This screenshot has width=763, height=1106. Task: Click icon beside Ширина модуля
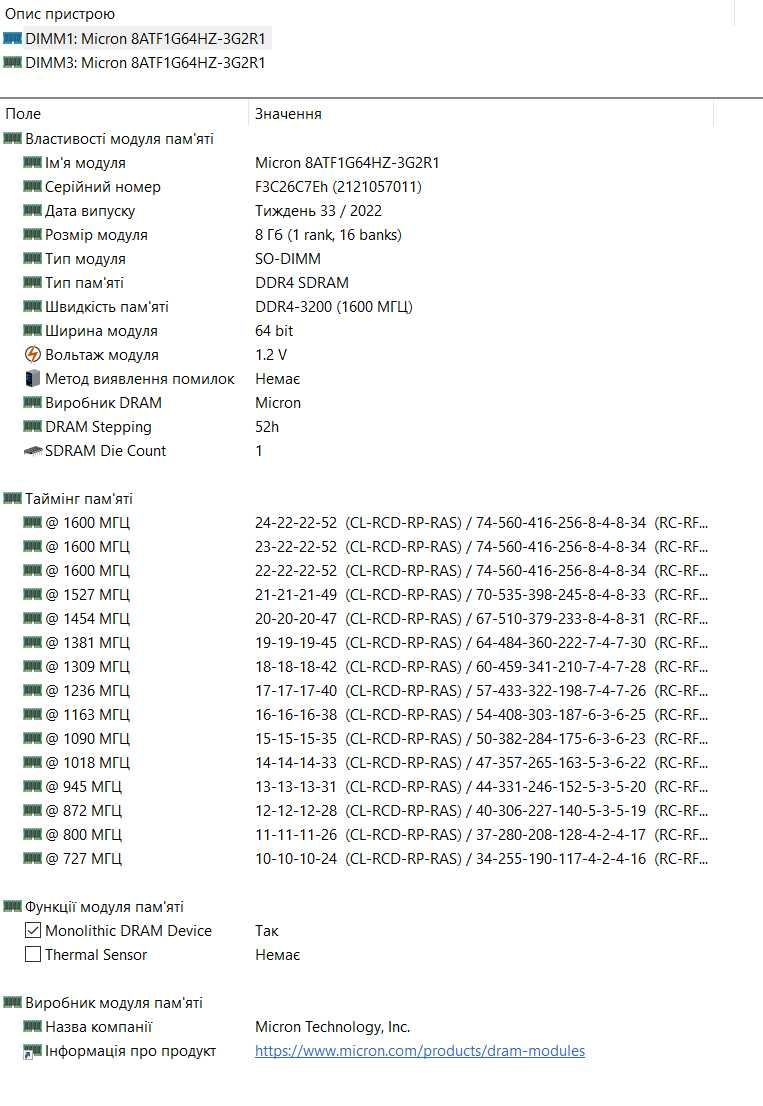[x=32, y=330]
